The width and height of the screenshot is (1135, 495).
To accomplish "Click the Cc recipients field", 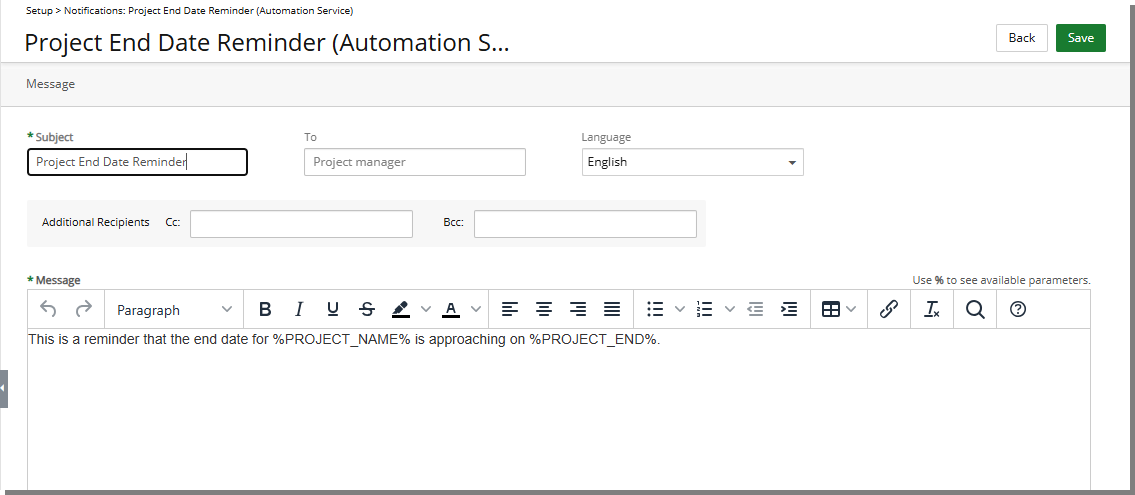I will [x=301, y=224].
